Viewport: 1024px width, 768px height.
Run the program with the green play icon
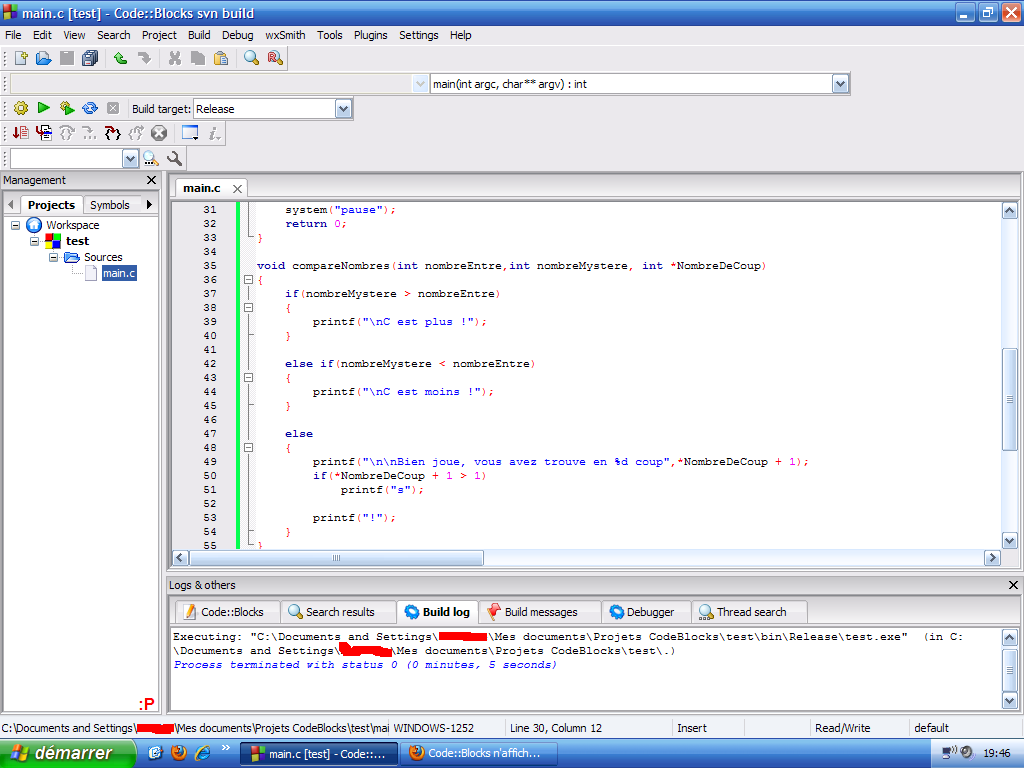pyautogui.click(x=43, y=108)
